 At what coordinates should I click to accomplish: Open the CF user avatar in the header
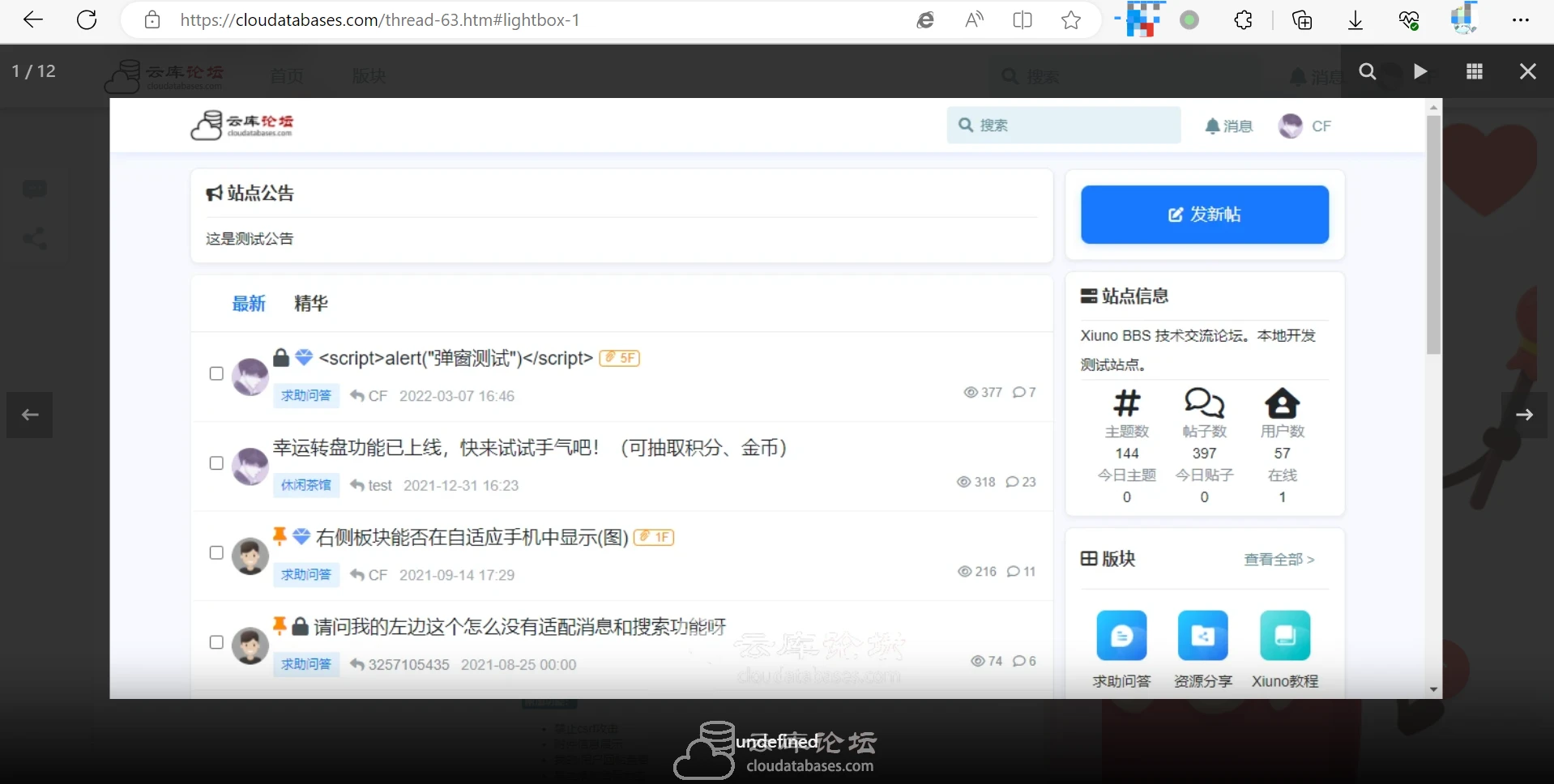(1290, 126)
